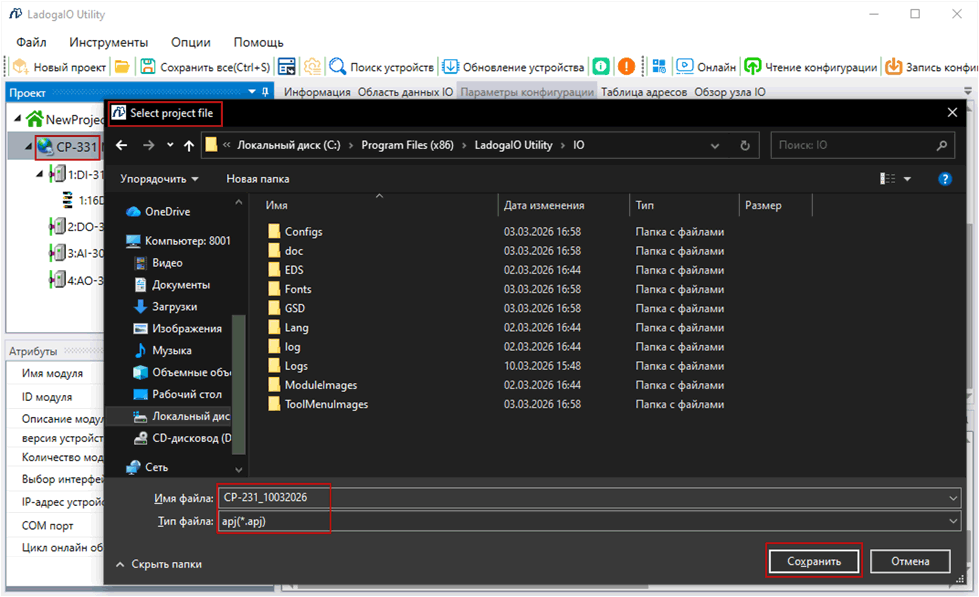Switch to the Информация tab
This screenshot has height=597, width=979.
317,92
